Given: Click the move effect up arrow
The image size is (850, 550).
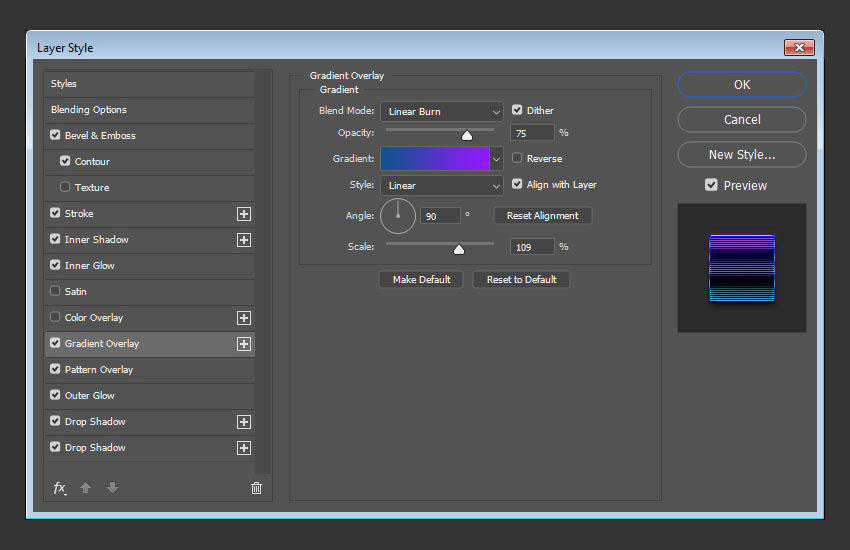Looking at the screenshot, I should click(85, 488).
